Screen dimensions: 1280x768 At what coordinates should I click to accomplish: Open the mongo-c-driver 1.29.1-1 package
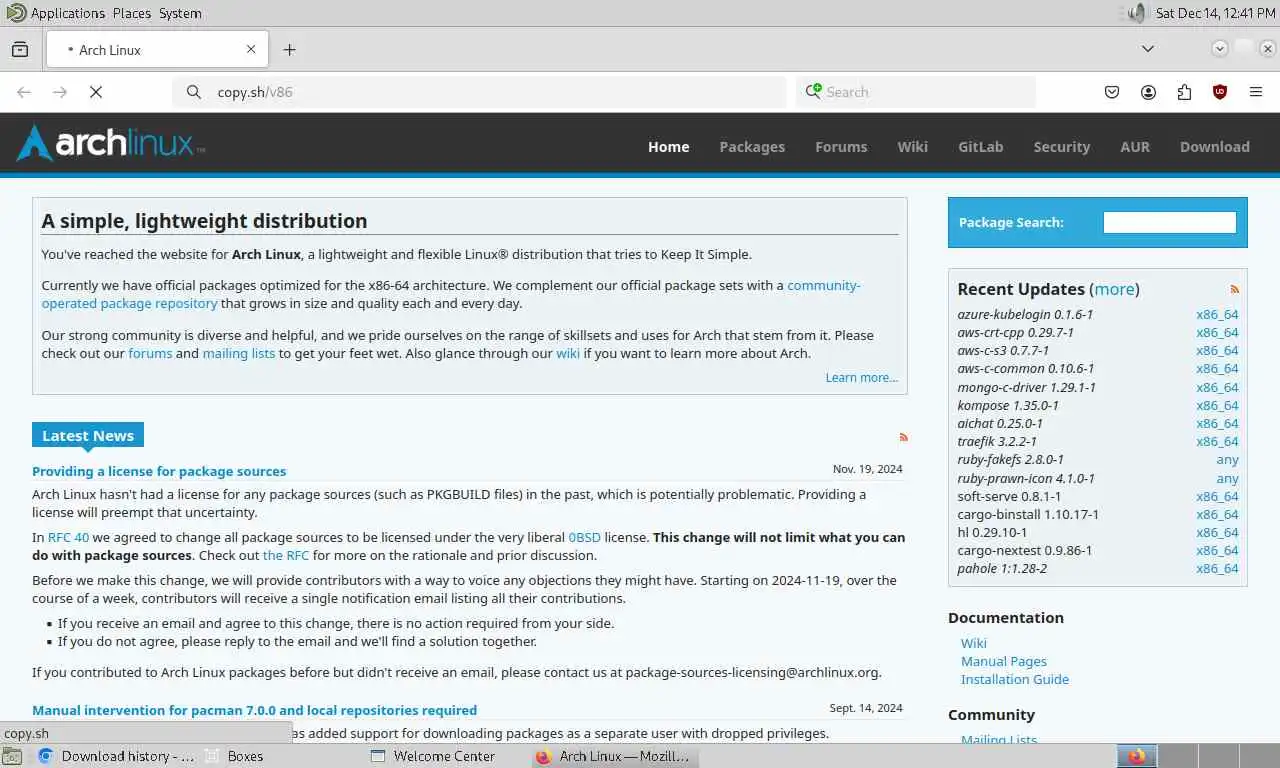[x=1026, y=387]
